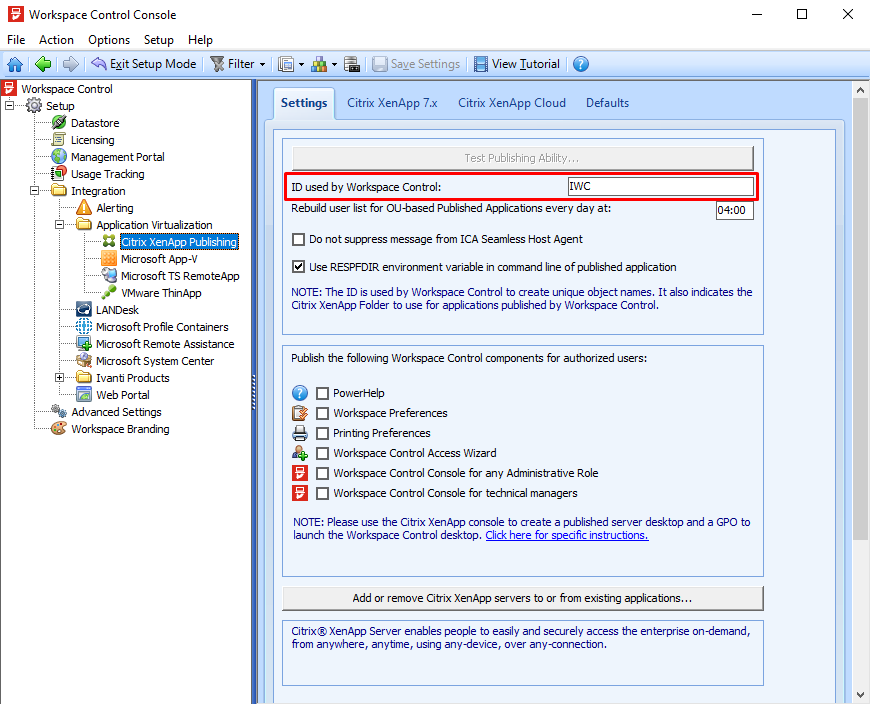Click the LANDesk icon

[x=84, y=310]
